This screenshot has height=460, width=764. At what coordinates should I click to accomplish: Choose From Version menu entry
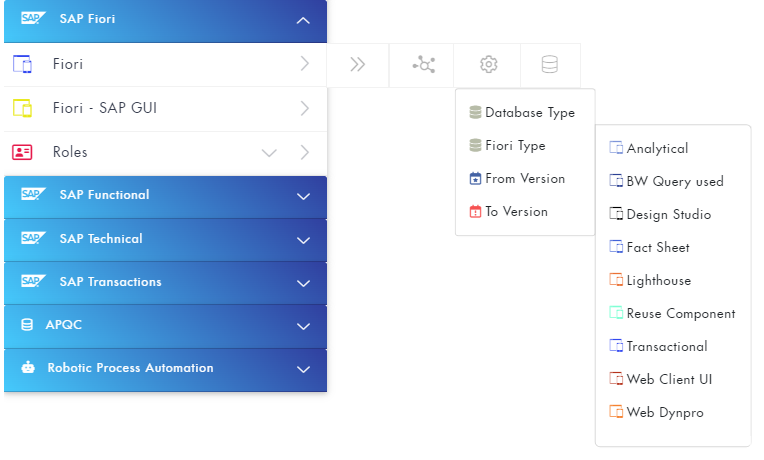[525, 178]
